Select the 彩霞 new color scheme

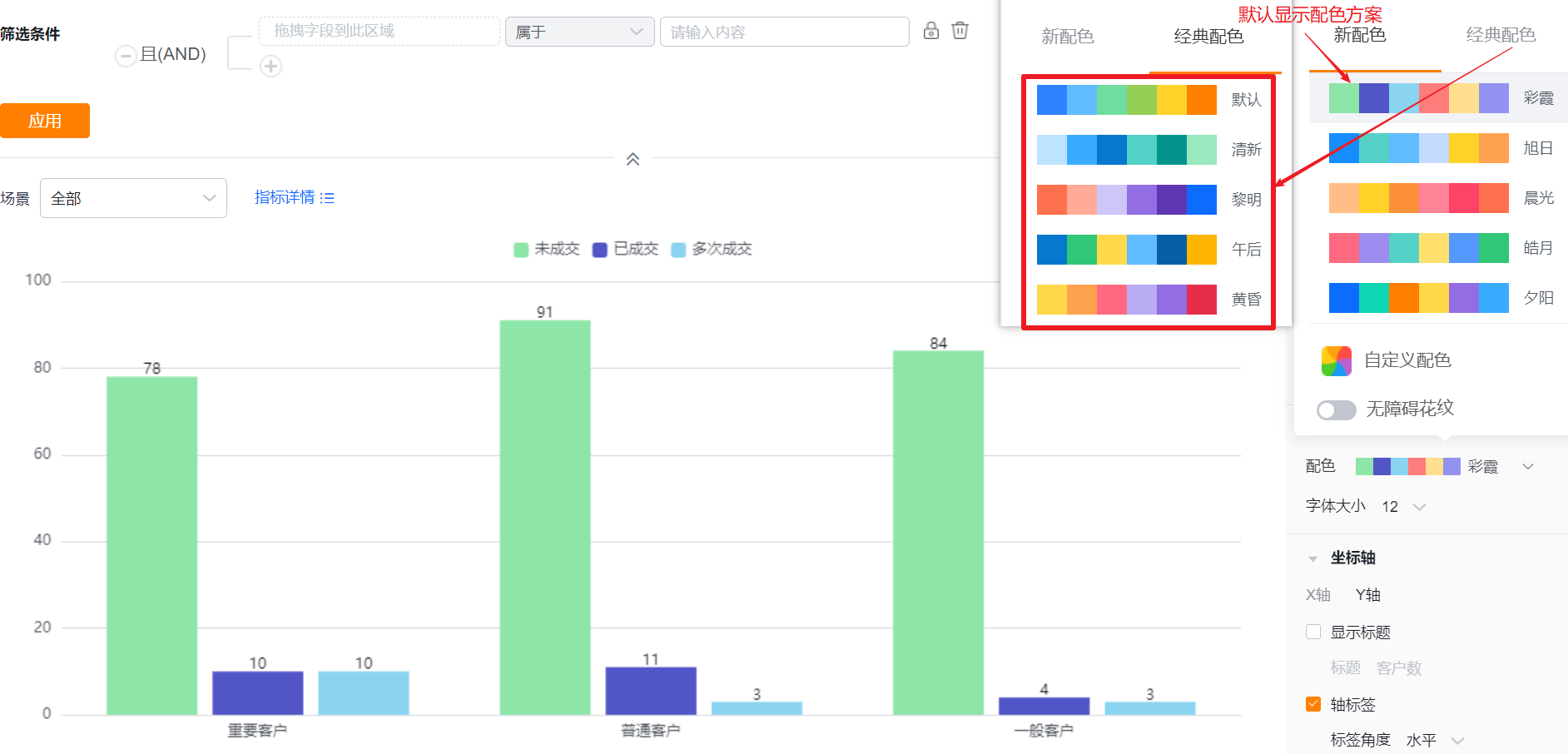tap(1439, 98)
